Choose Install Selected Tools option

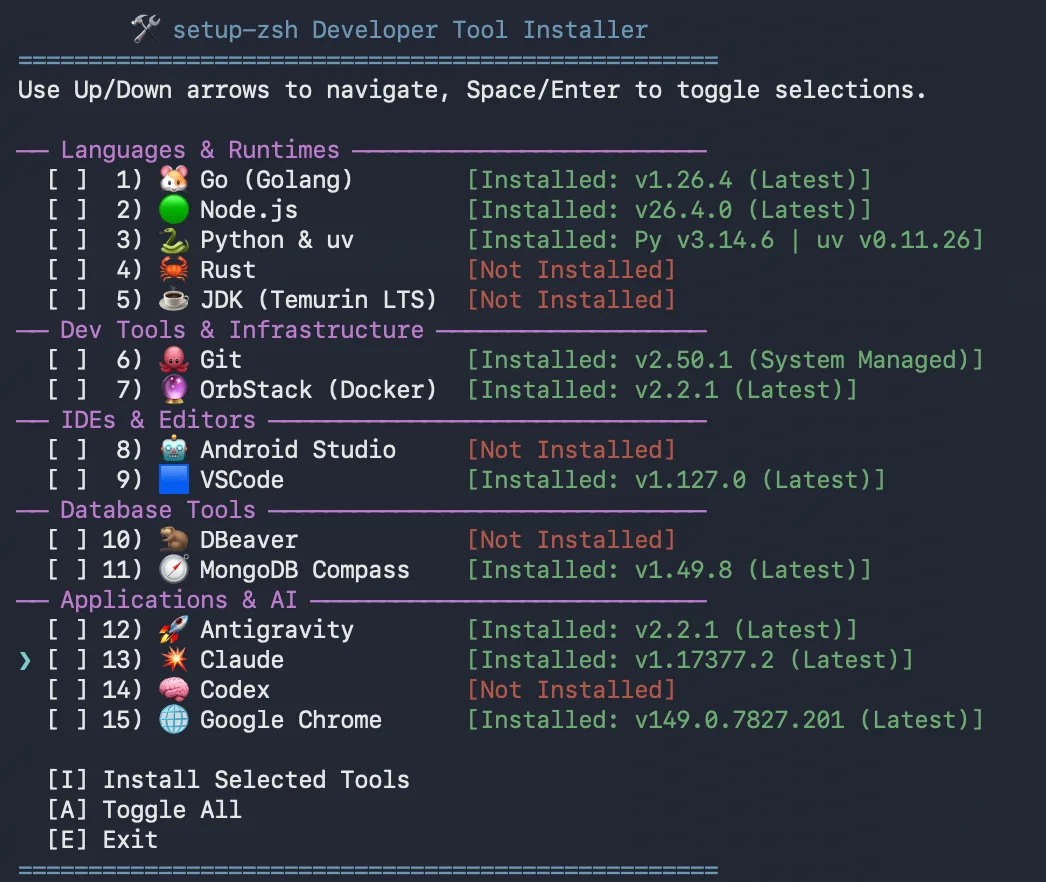click(229, 780)
